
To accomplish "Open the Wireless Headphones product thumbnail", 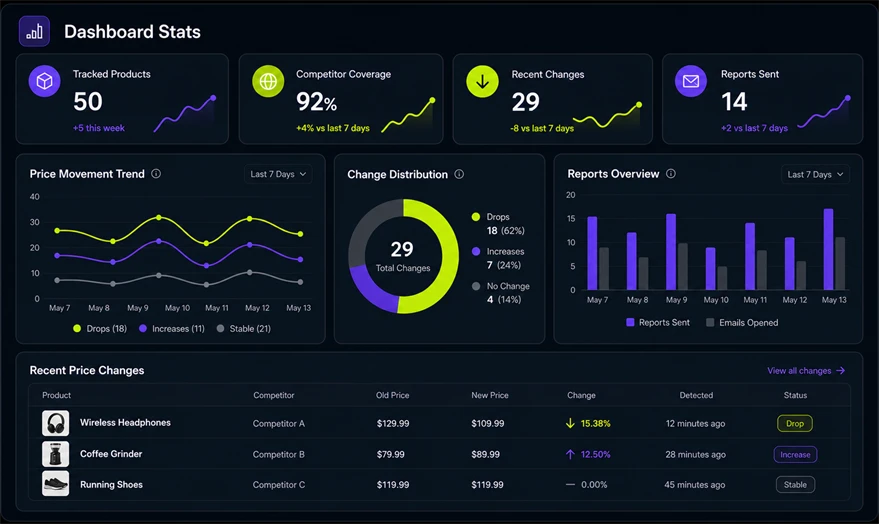I will point(55,423).
